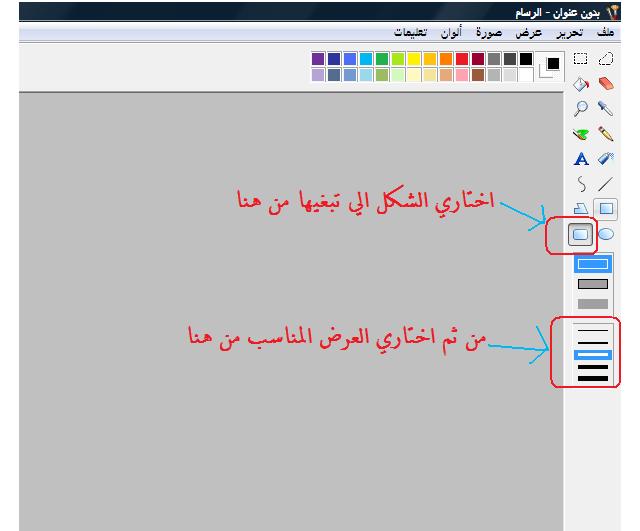Pick the dark navy blue swatch
The height and width of the screenshot is (531, 640).
[x=334, y=59]
